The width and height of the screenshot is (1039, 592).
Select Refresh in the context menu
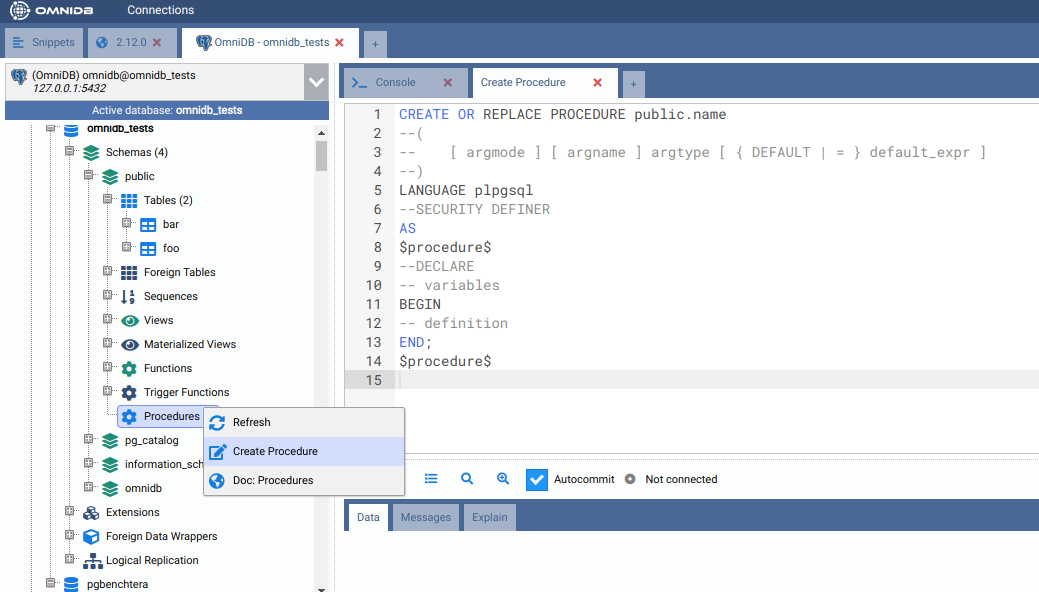tap(252, 422)
